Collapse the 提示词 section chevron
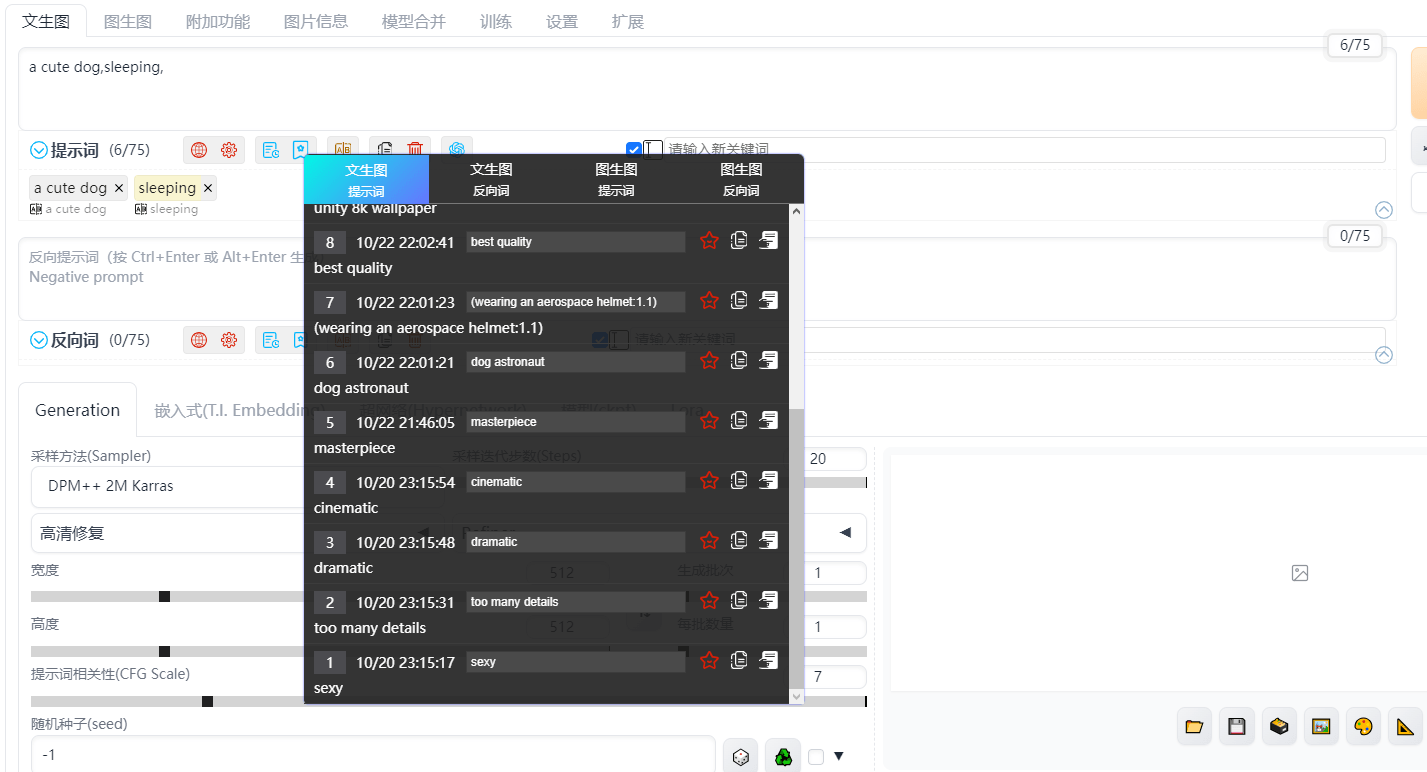The width and height of the screenshot is (1427, 772). 39,151
